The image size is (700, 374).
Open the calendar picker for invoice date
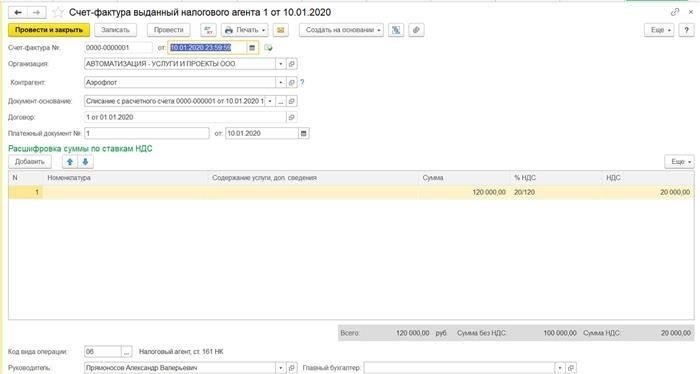tap(252, 48)
